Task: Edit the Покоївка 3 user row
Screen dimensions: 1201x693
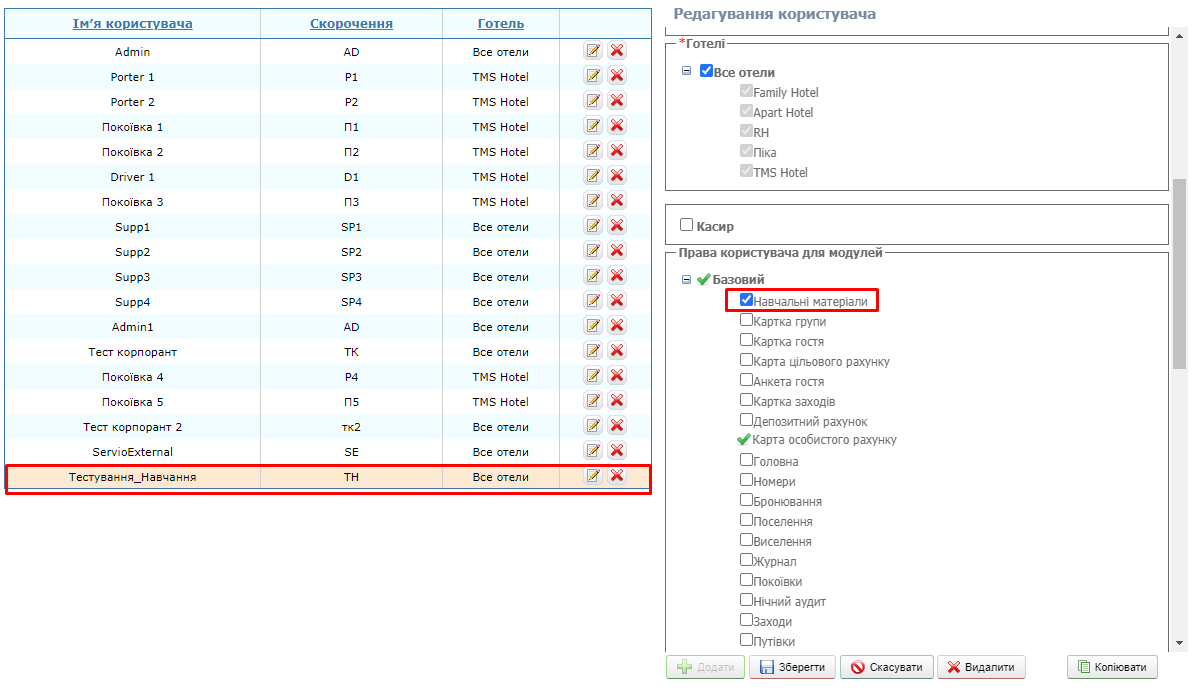Action: (593, 201)
